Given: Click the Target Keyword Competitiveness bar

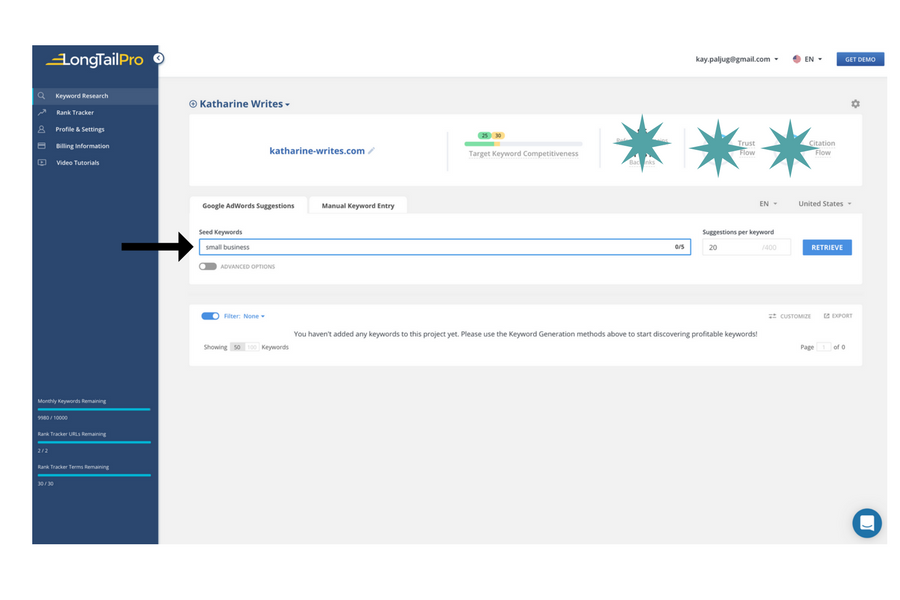Looking at the screenshot, I should (523, 144).
